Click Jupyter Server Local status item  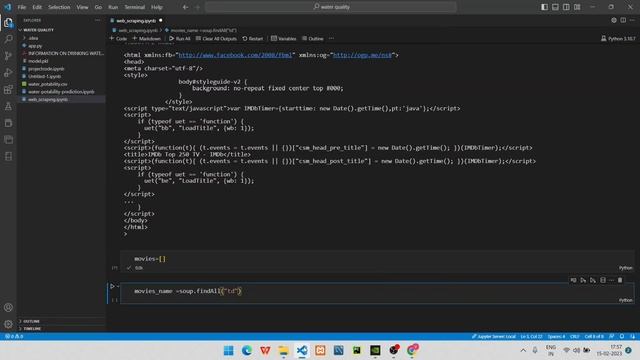pyautogui.click(x=493, y=336)
